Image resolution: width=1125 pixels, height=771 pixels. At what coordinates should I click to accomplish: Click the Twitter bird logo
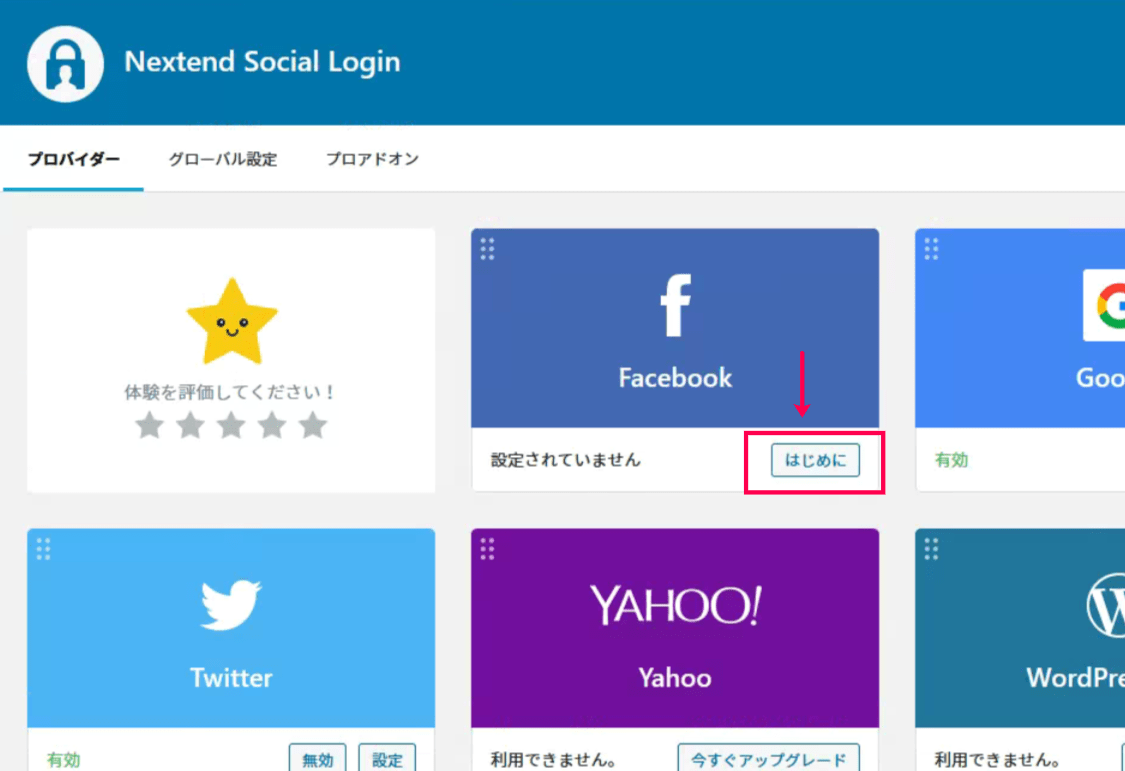(x=230, y=605)
